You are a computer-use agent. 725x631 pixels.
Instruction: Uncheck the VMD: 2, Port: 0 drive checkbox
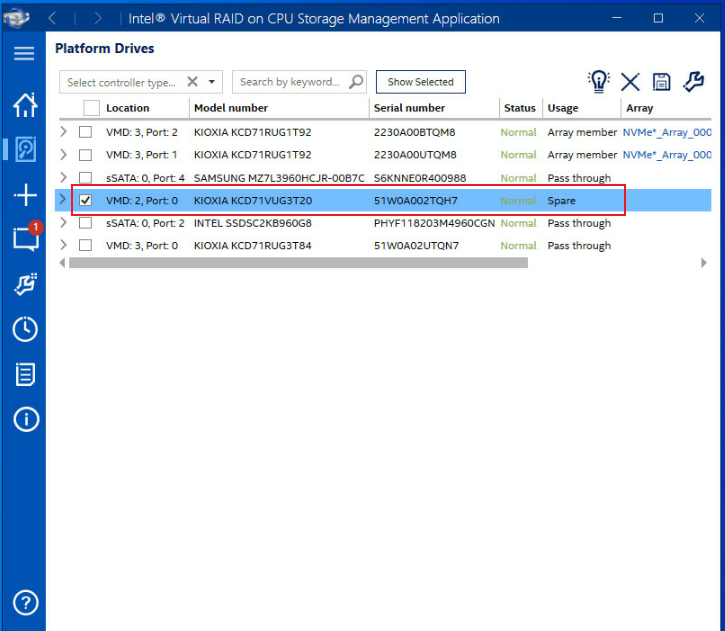click(x=85, y=200)
